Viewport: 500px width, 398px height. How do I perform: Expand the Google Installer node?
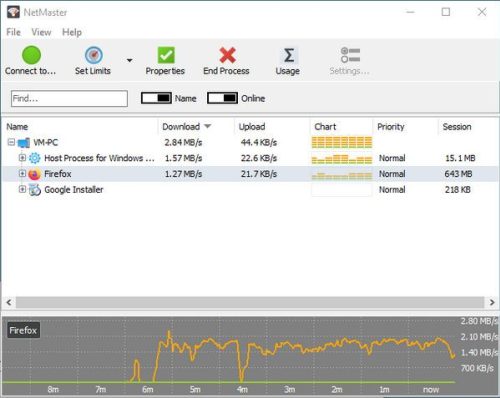pyautogui.click(x=22, y=189)
